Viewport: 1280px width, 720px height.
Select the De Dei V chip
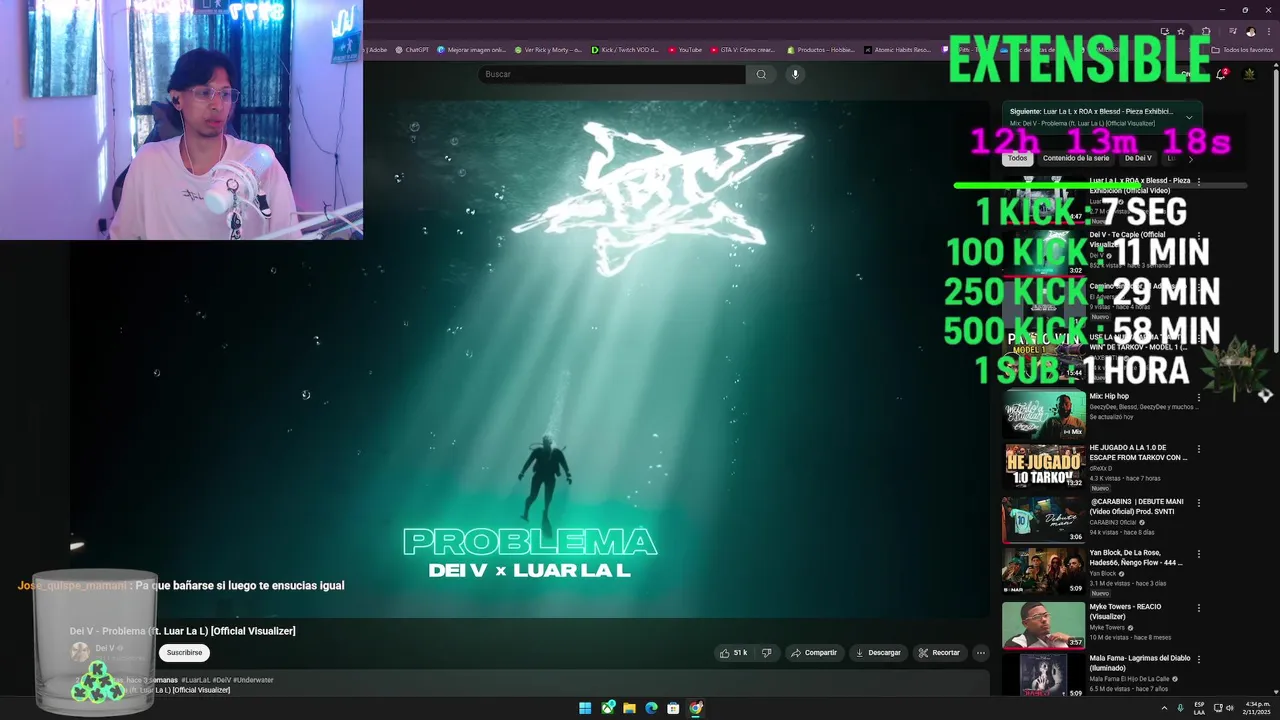[1138, 158]
